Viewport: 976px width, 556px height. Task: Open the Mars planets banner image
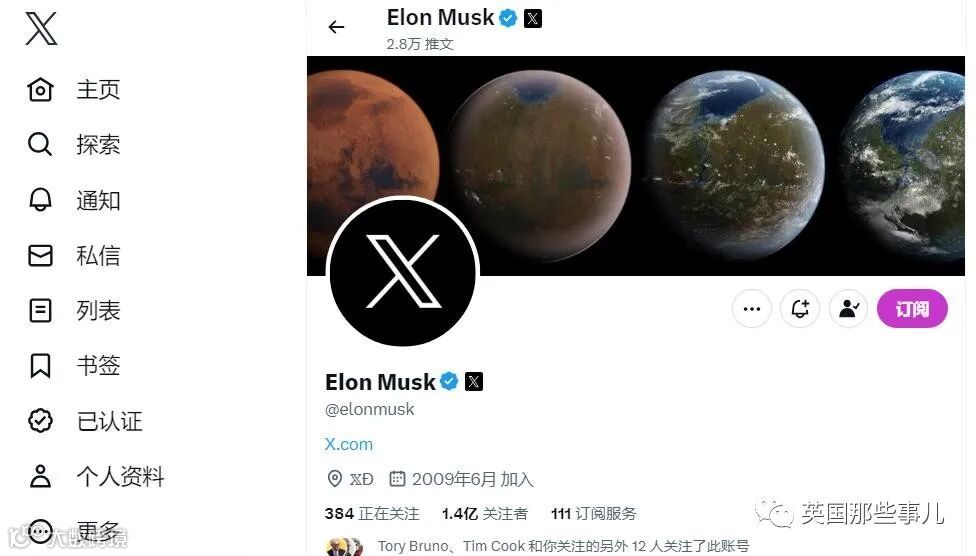(x=636, y=166)
